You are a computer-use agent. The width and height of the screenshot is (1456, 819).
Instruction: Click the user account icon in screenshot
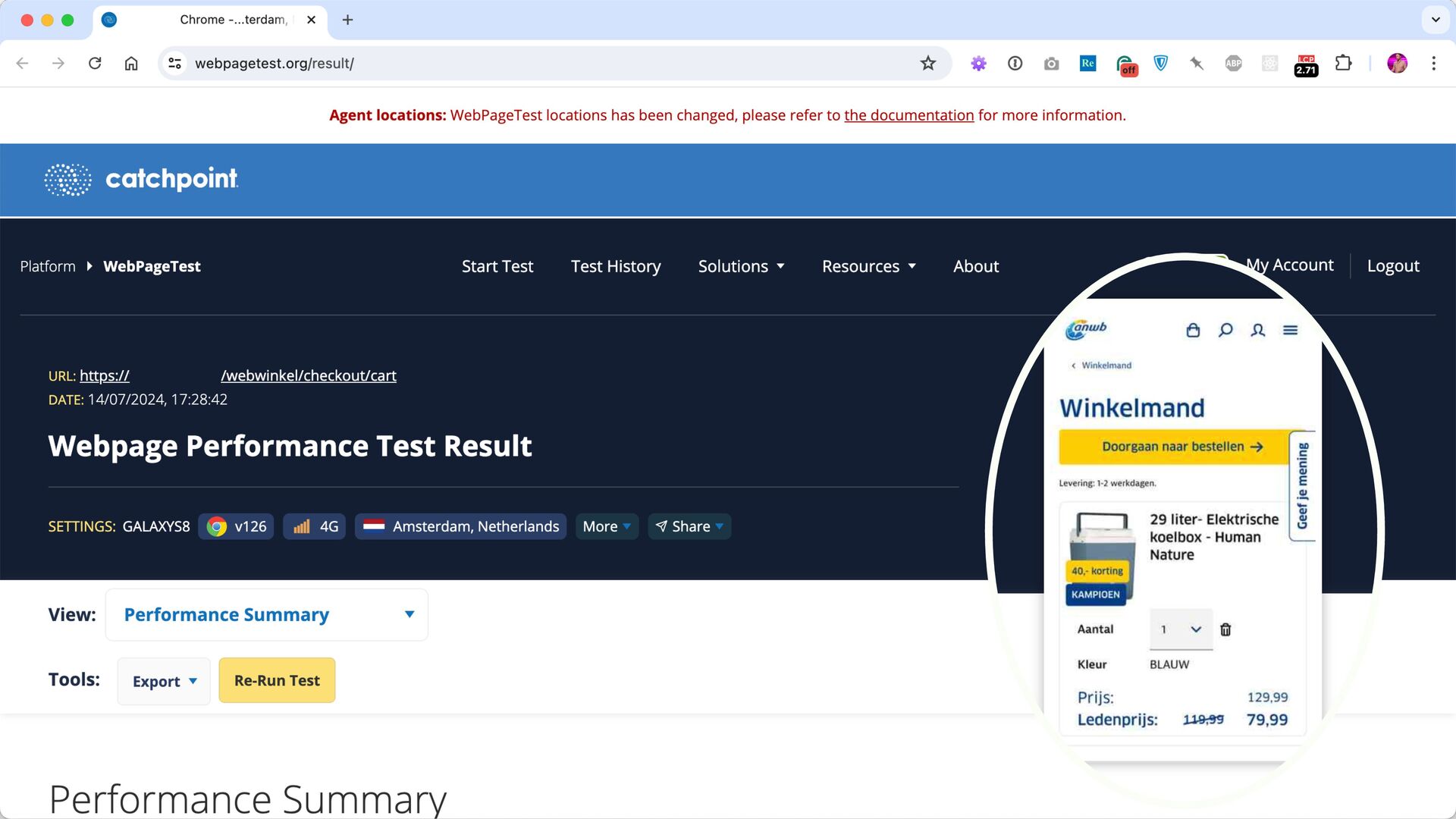click(x=1258, y=330)
